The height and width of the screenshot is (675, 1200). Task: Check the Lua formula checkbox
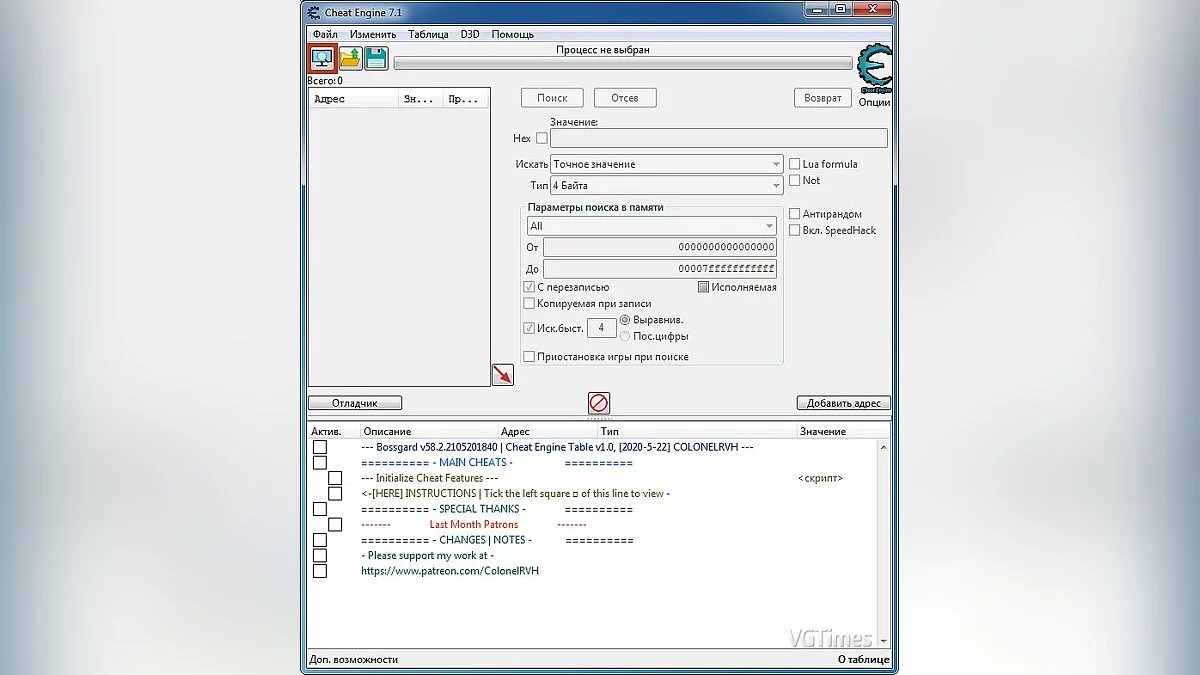pyautogui.click(x=794, y=163)
